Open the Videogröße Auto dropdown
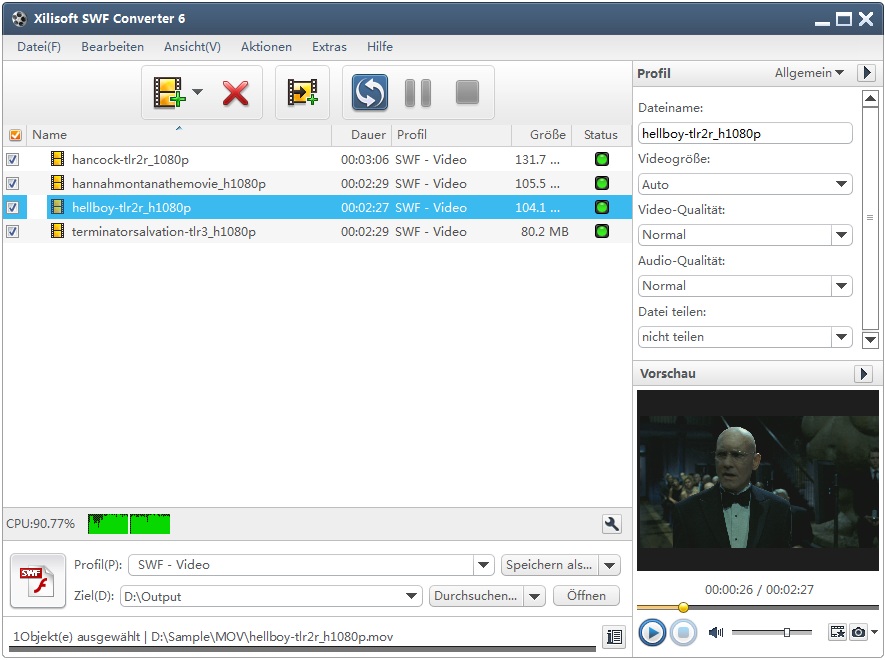The height and width of the screenshot is (660, 885). click(x=745, y=184)
